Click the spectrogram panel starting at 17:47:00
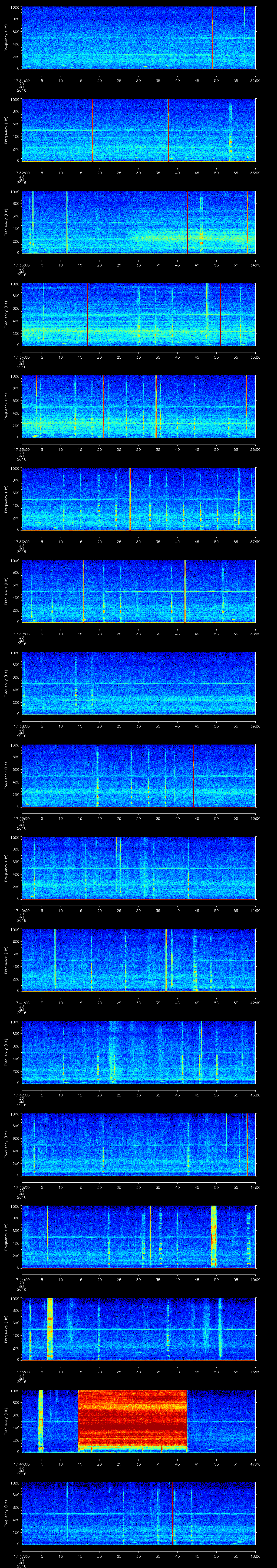 tap(139, 1513)
